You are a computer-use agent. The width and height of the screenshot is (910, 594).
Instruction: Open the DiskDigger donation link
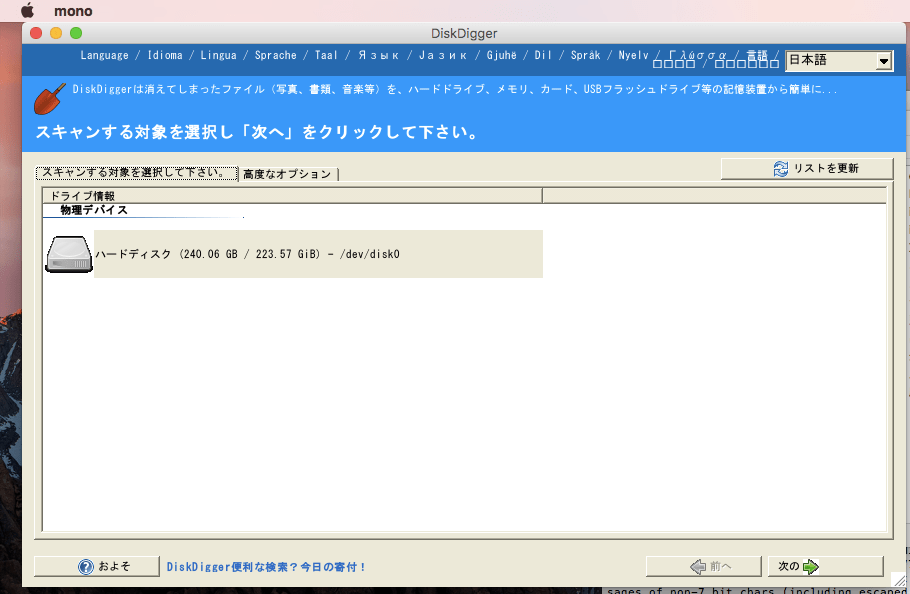click(x=266, y=567)
